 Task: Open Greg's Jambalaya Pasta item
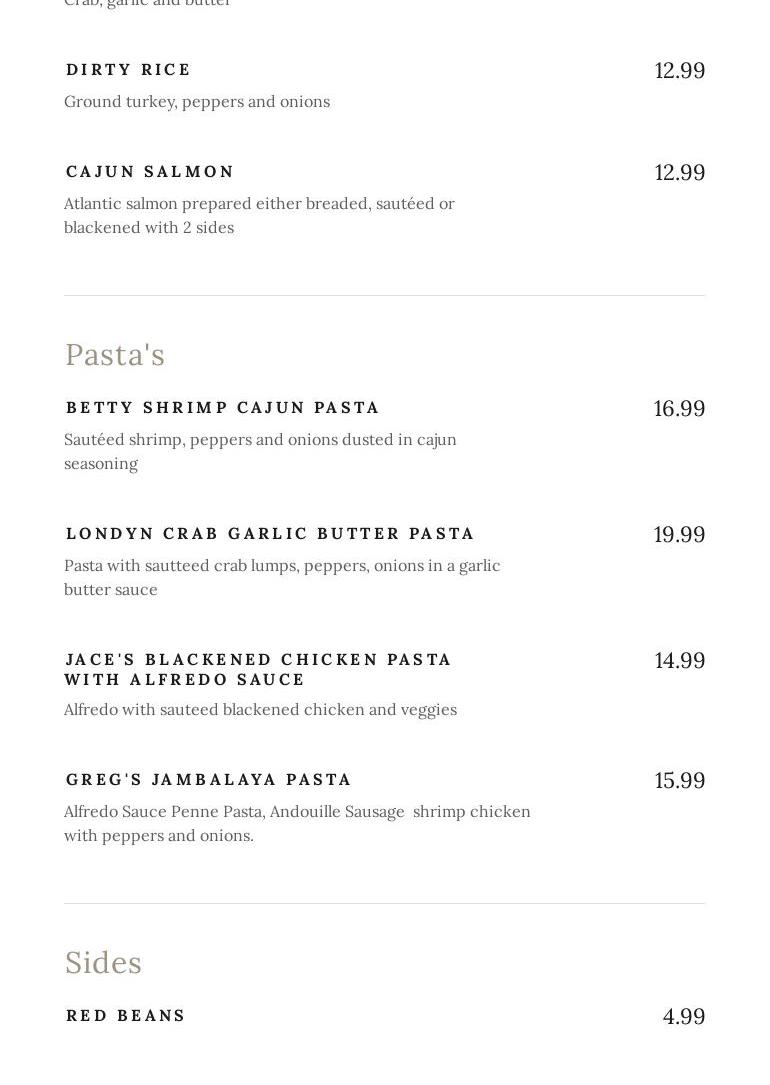pyautogui.click(x=208, y=779)
